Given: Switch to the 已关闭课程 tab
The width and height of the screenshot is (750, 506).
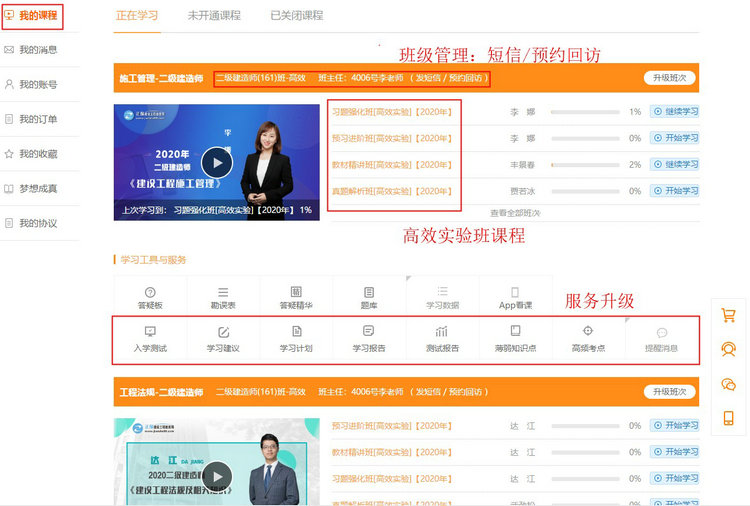Looking at the screenshot, I should click(x=297, y=16).
